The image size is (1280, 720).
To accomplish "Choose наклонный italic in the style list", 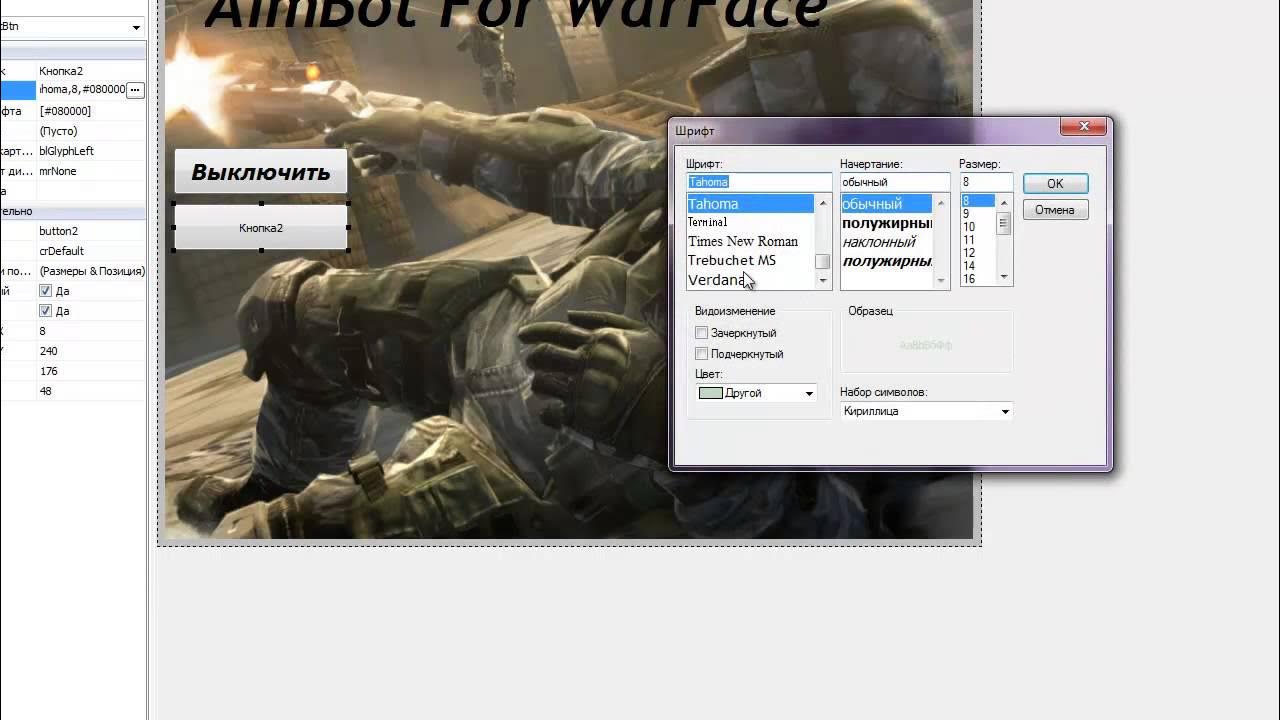I will tap(886, 242).
